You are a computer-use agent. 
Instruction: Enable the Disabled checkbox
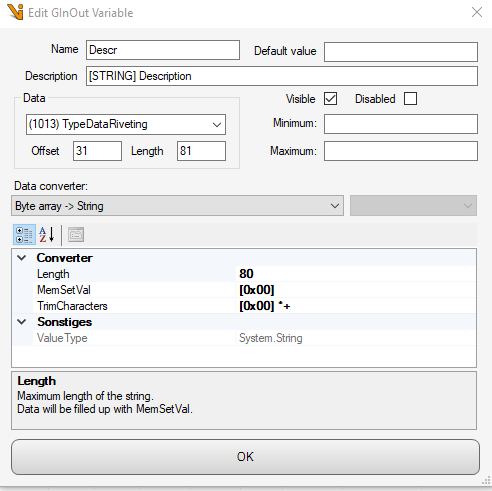point(410,99)
